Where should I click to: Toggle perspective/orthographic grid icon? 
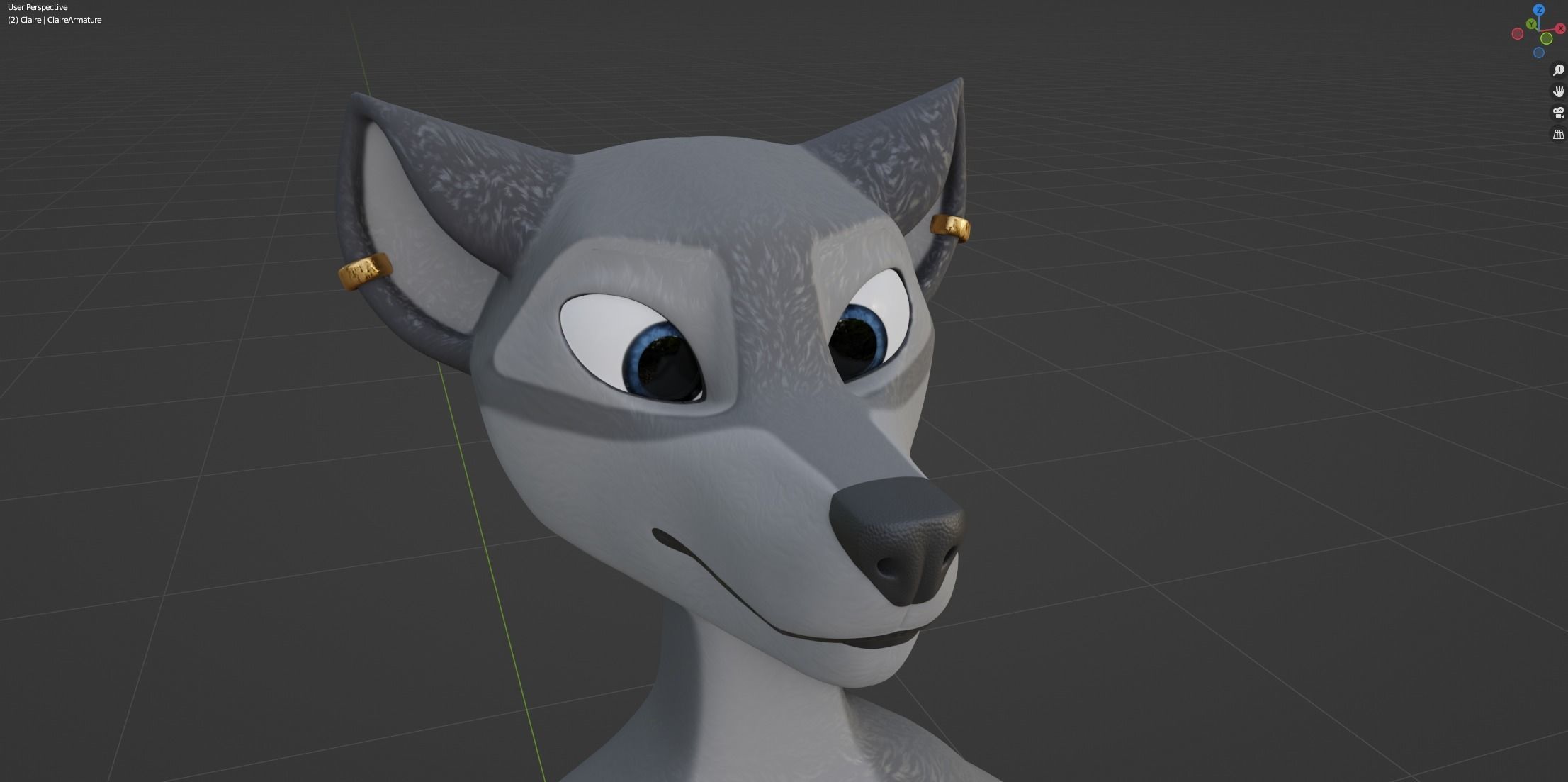click(1559, 134)
